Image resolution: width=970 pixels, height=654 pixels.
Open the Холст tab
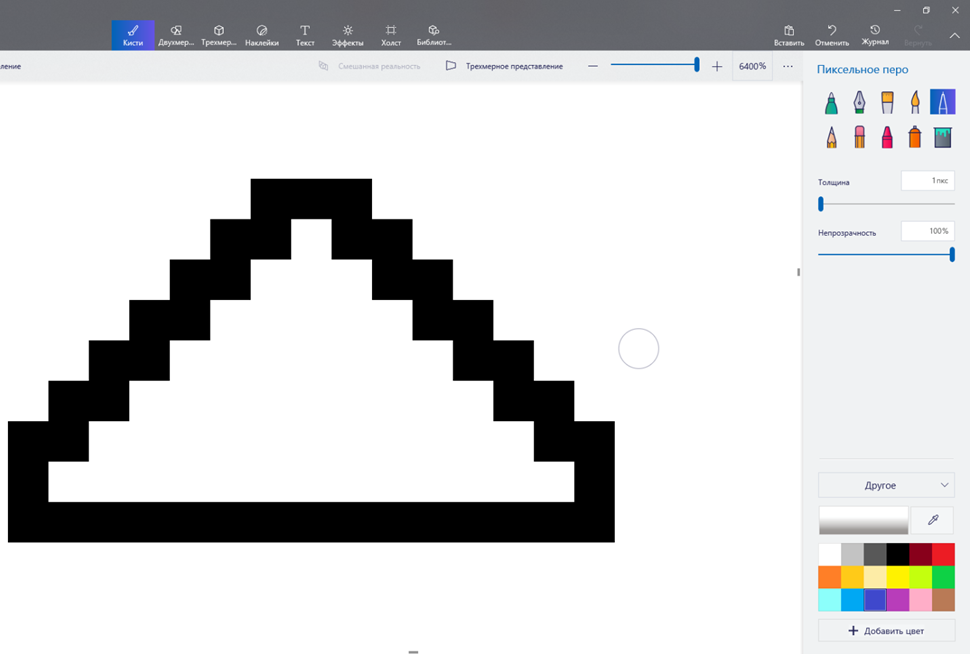(391, 35)
